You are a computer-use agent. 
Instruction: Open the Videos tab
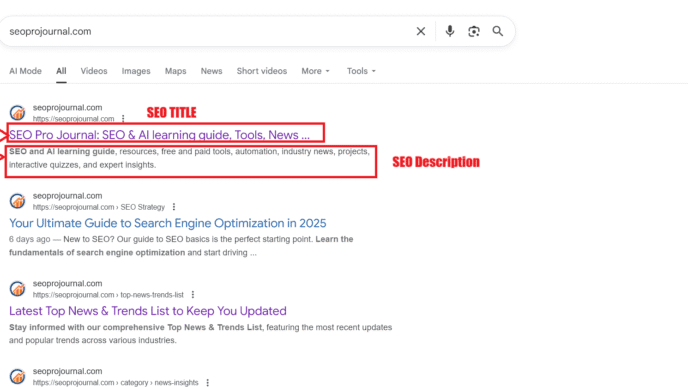tap(94, 71)
